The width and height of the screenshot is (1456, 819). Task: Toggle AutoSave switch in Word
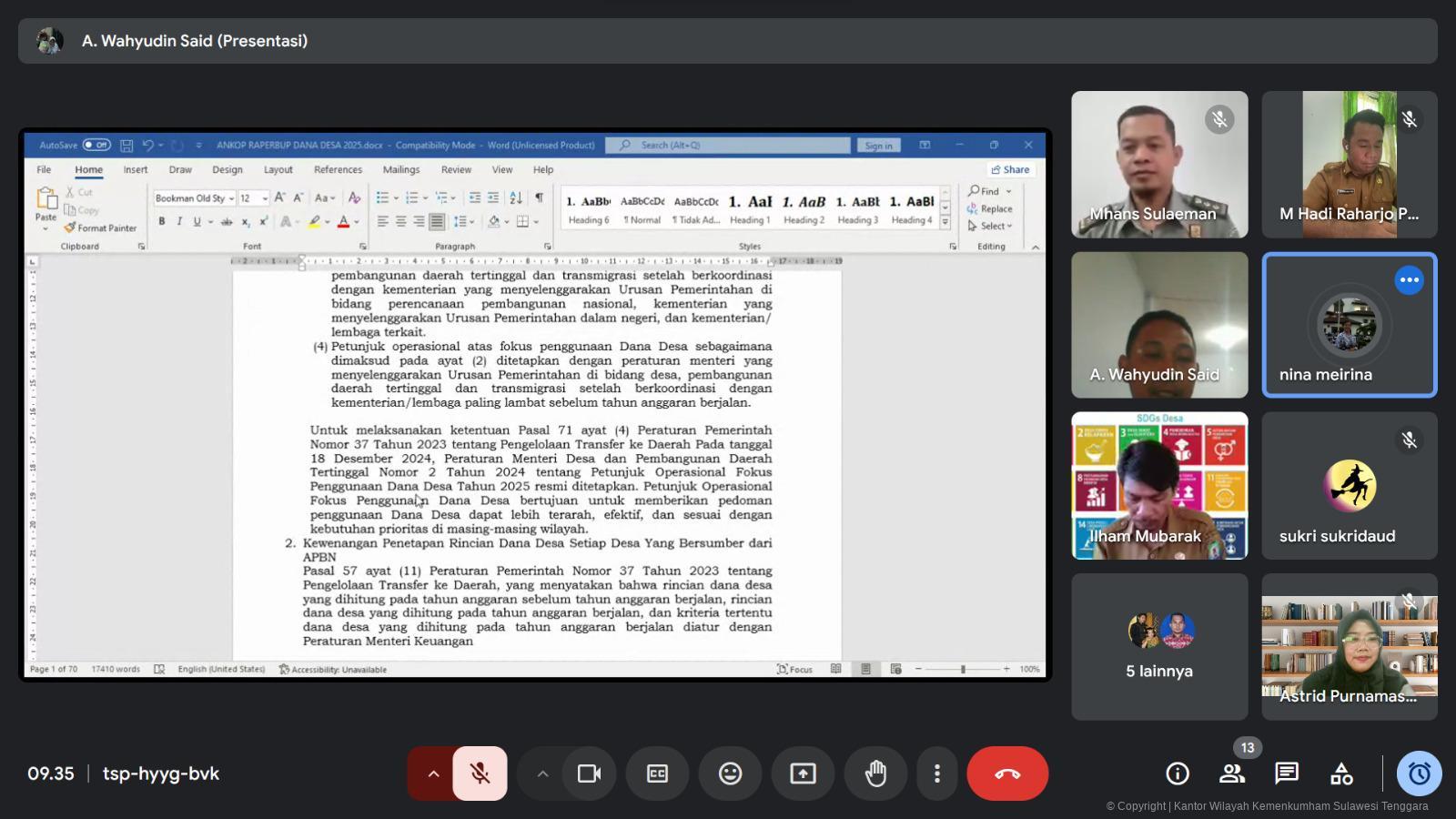[x=96, y=145]
